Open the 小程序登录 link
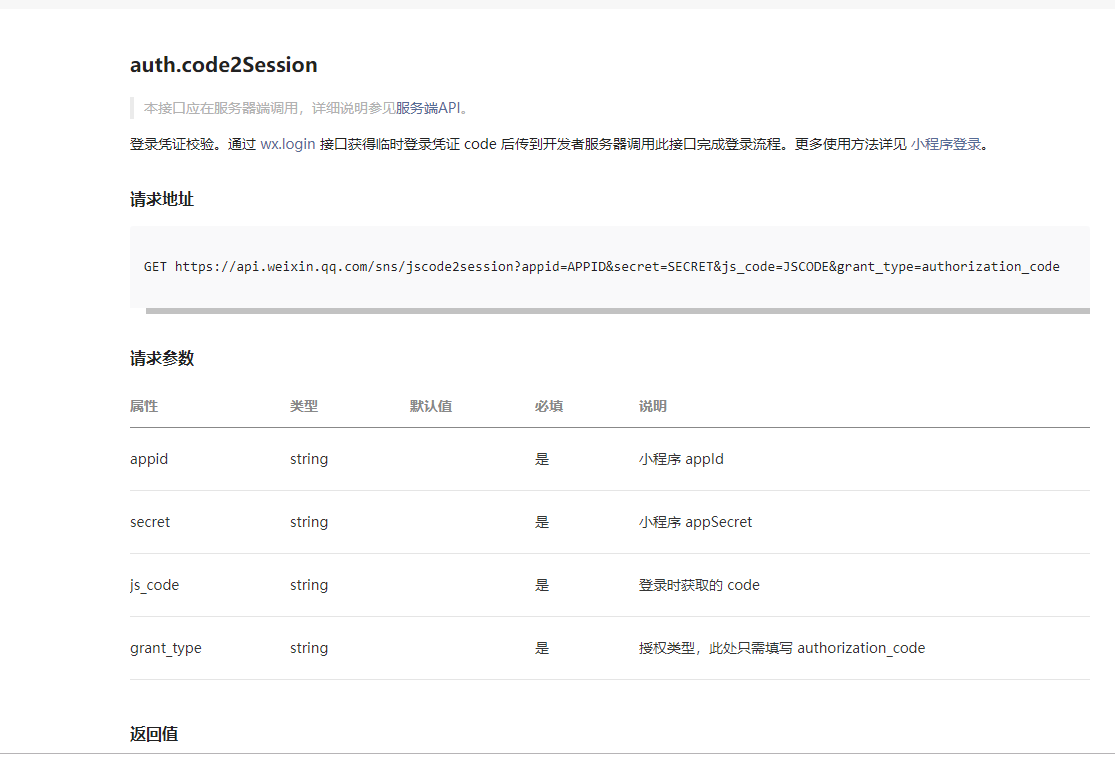Screen dimensions: 1115x759 (946, 144)
